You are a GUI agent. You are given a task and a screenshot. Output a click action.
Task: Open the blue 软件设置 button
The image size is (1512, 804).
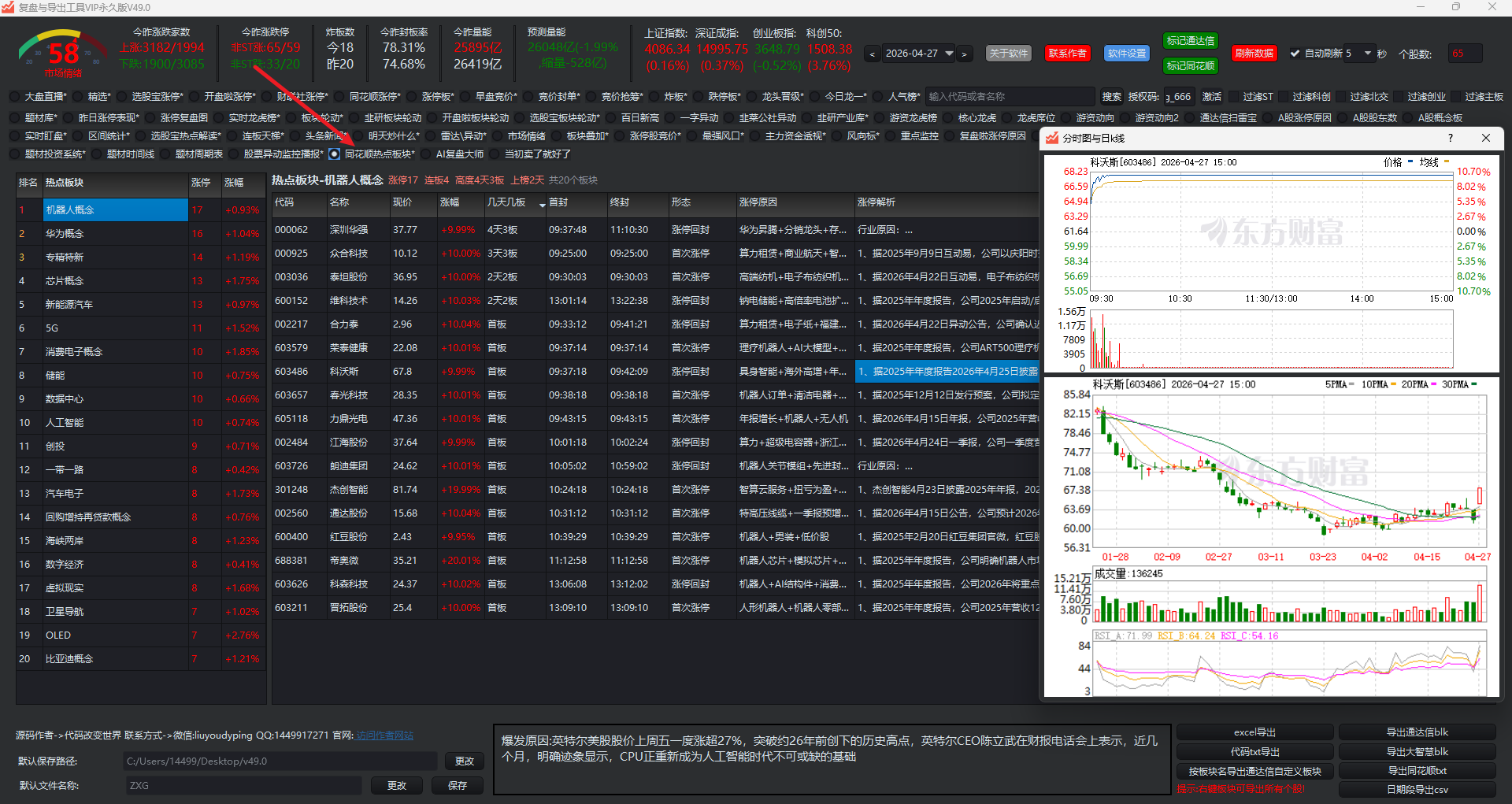tap(1126, 54)
